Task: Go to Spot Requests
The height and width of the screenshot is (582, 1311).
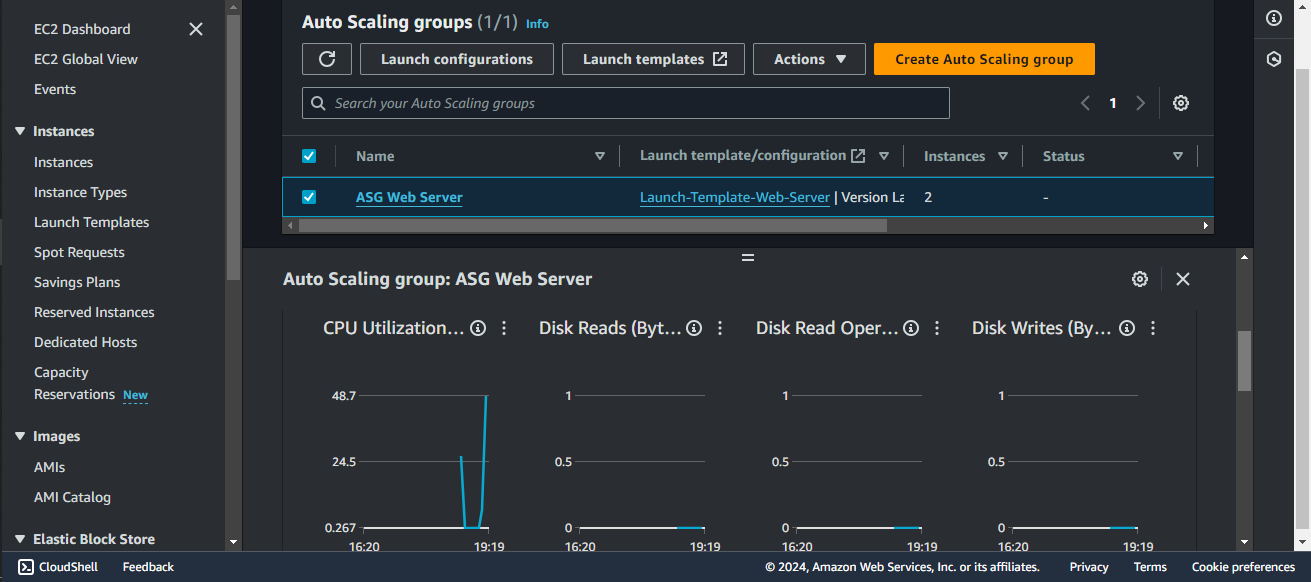Action: [x=79, y=252]
